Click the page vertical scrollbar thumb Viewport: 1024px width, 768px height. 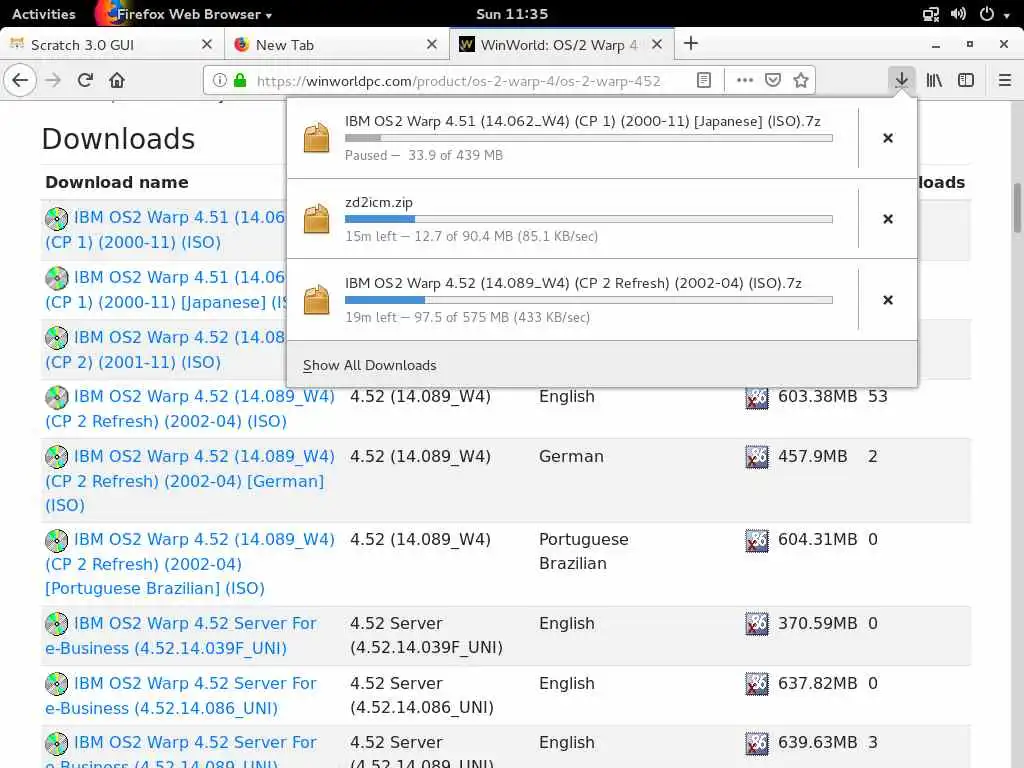(1017, 208)
